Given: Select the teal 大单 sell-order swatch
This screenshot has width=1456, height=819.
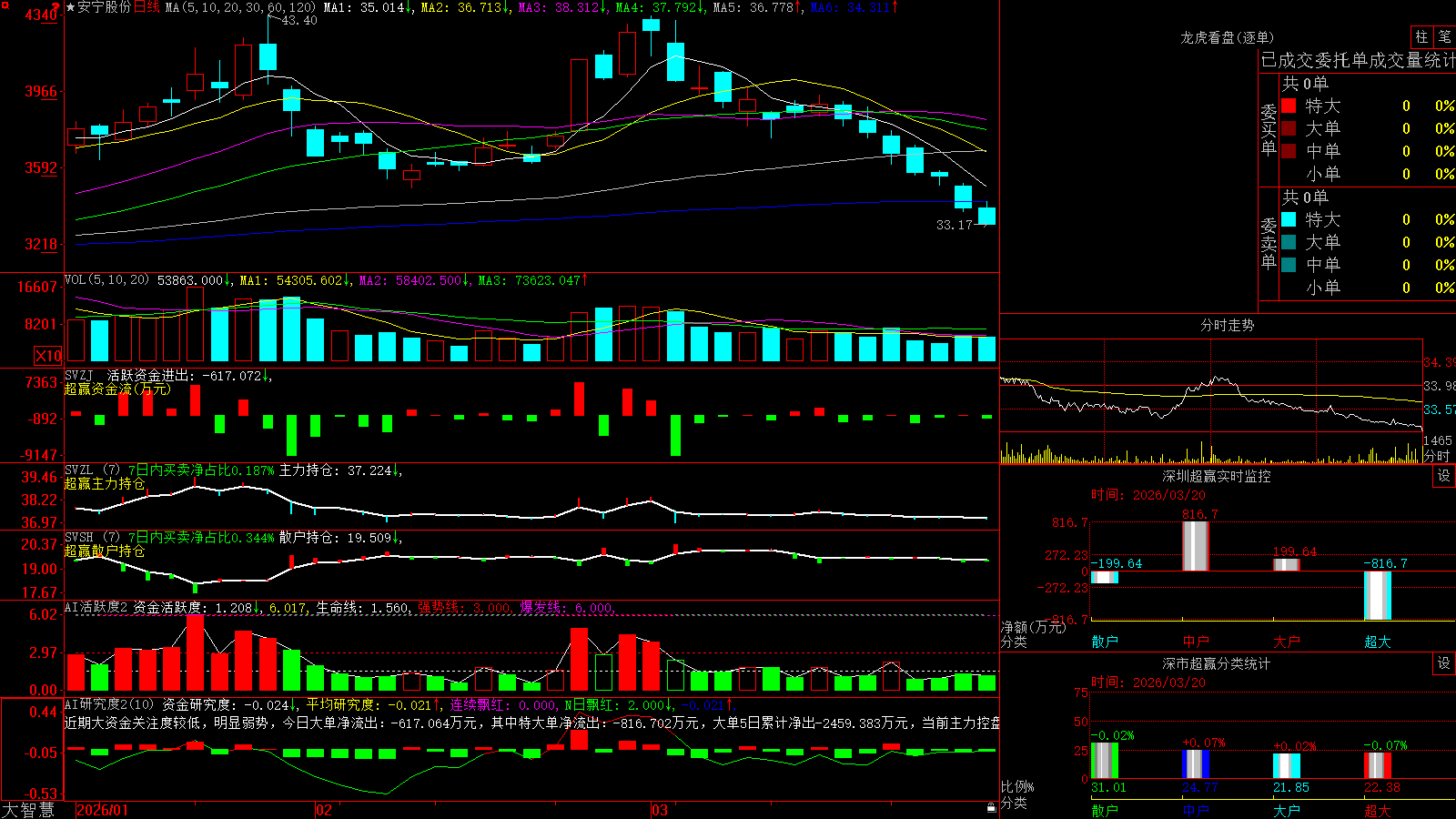Looking at the screenshot, I should [x=1289, y=242].
